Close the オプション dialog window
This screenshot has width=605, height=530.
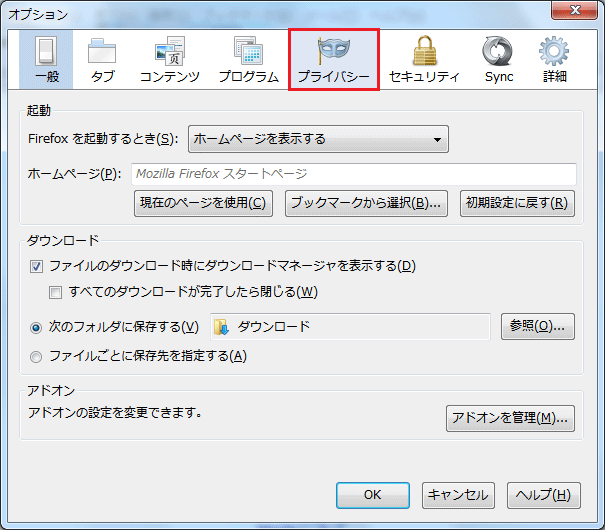pyautogui.click(x=574, y=10)
